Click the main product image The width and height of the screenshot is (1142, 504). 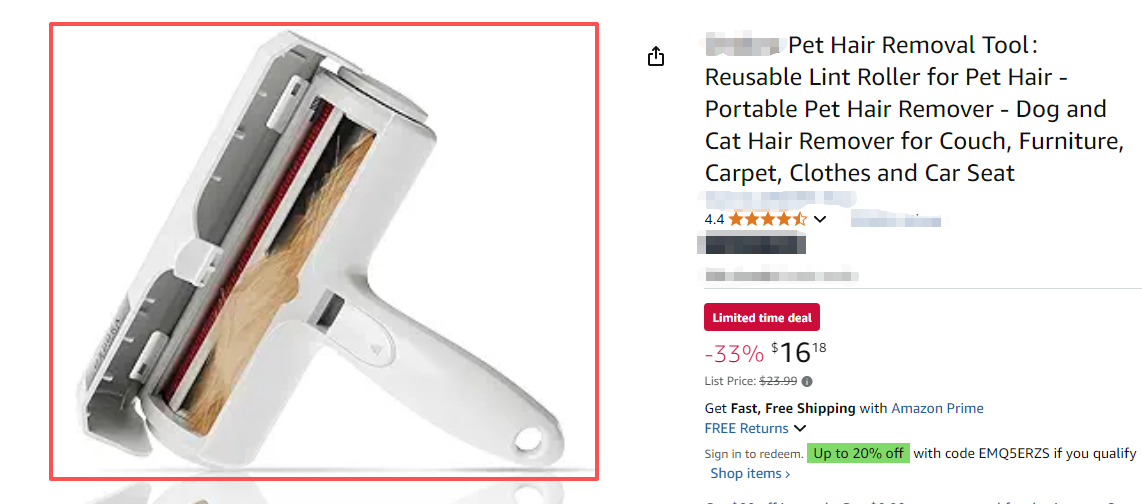[x=324, y=251]
